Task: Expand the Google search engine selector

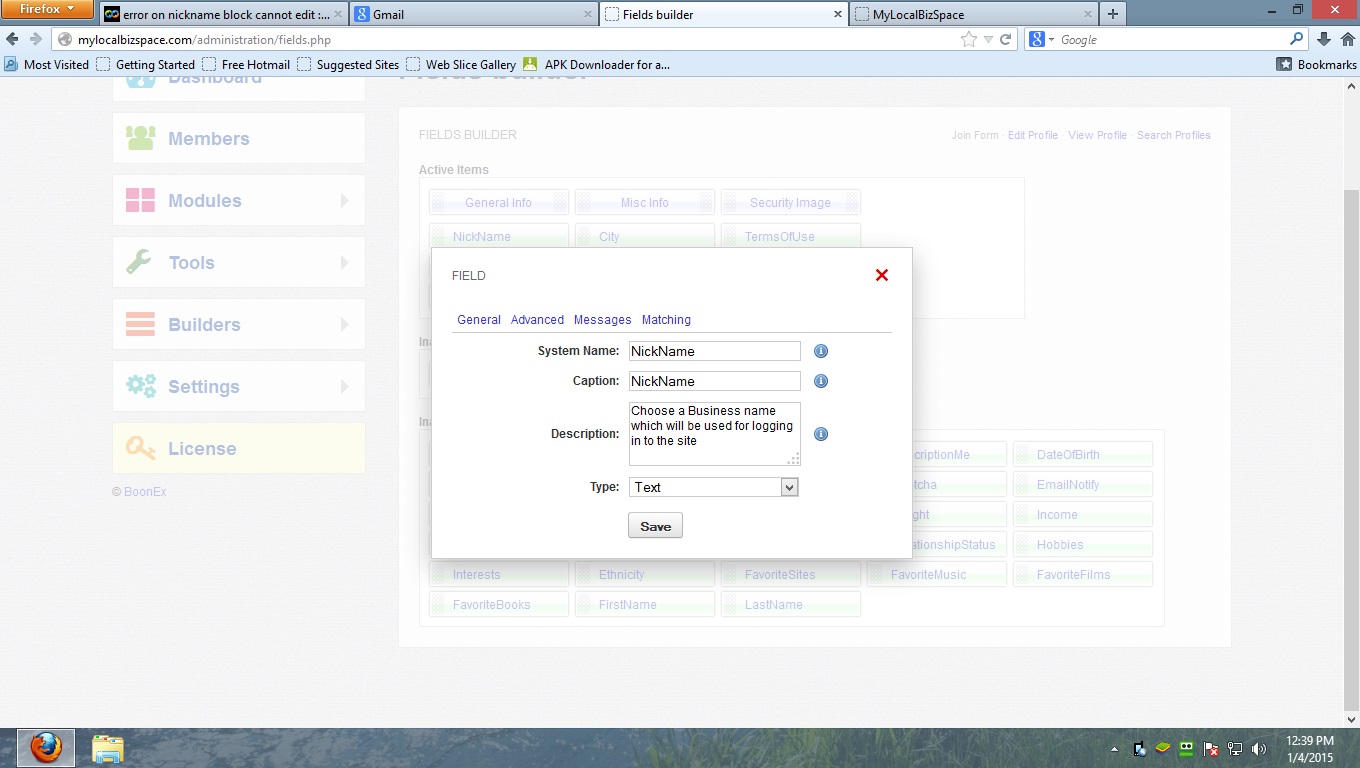Action: [1041, 40]
